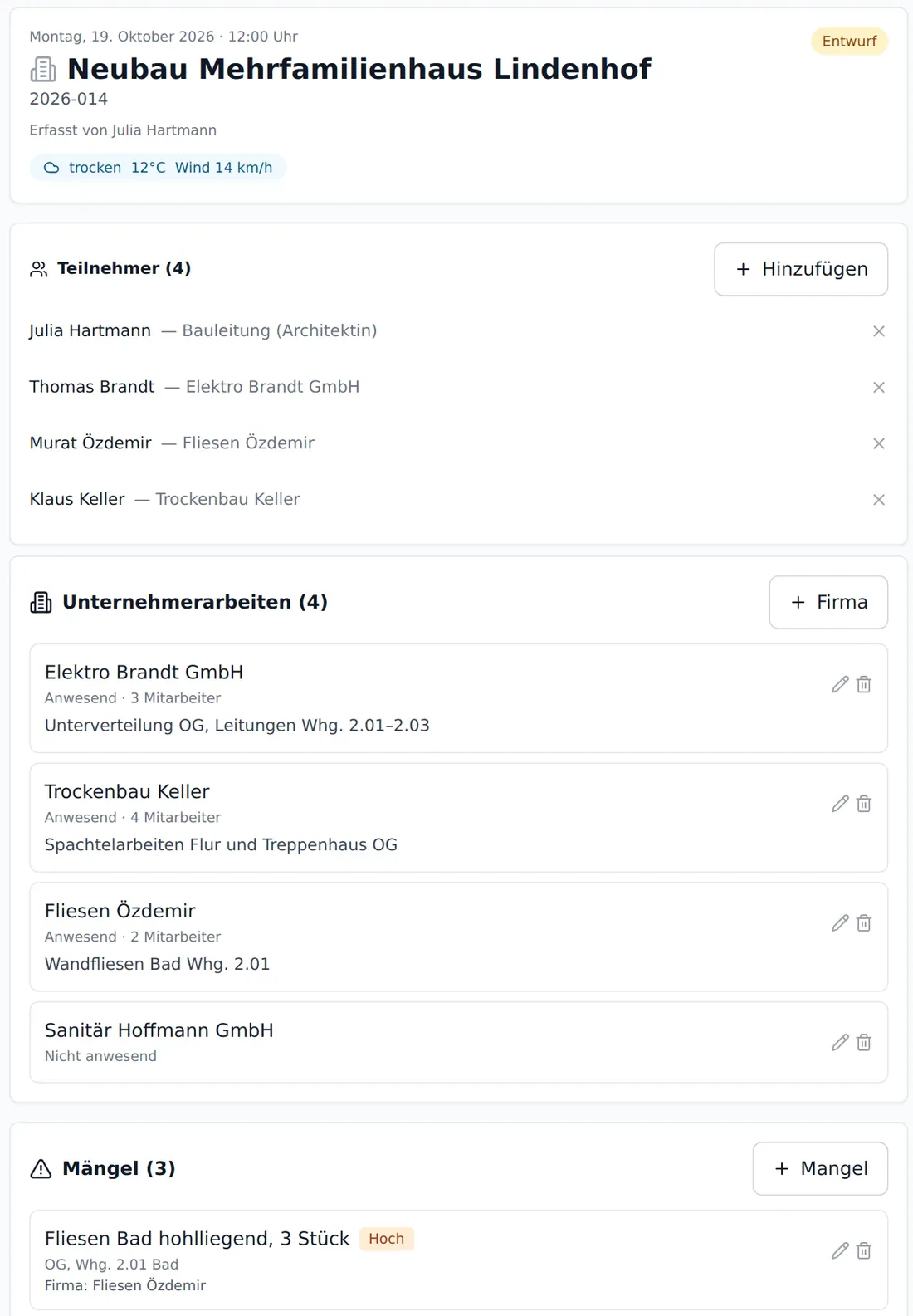
Task: Delete the Fliesen Özdemir work entry
Action: point(864,923)
